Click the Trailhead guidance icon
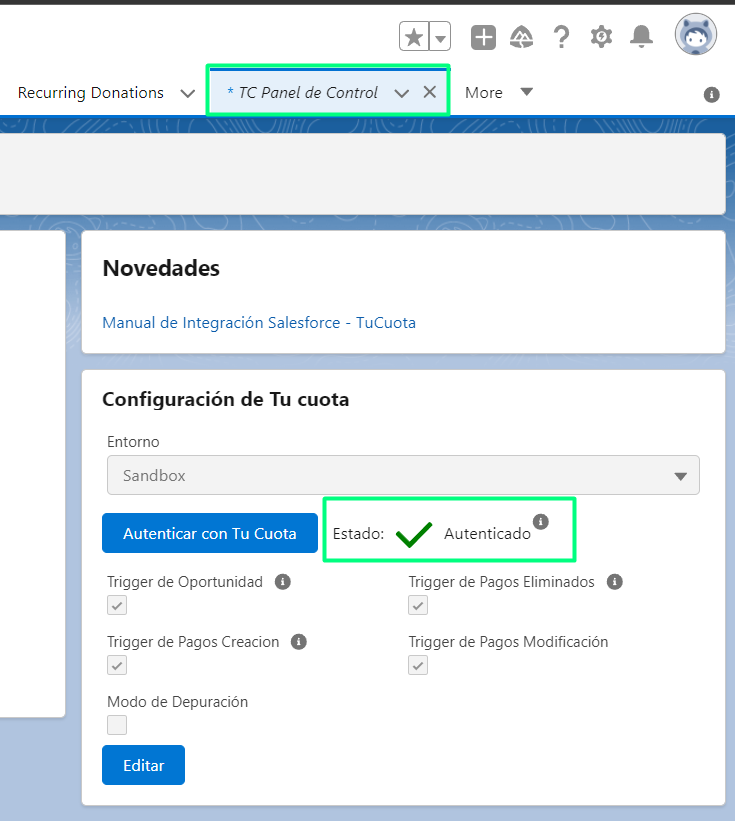Image resolution: width=735 pixels, height=821 pixels. point(521,37)
